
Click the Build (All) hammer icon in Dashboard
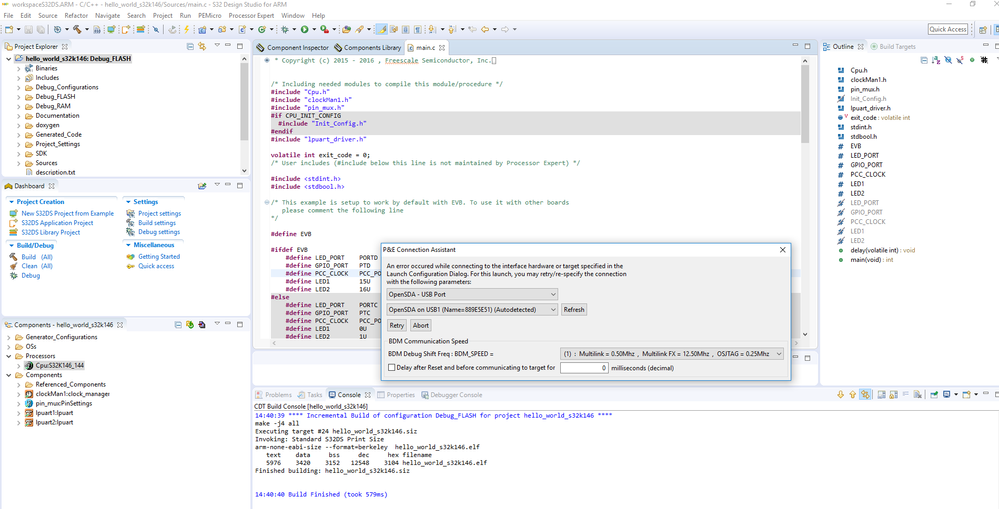coord(13,257)
